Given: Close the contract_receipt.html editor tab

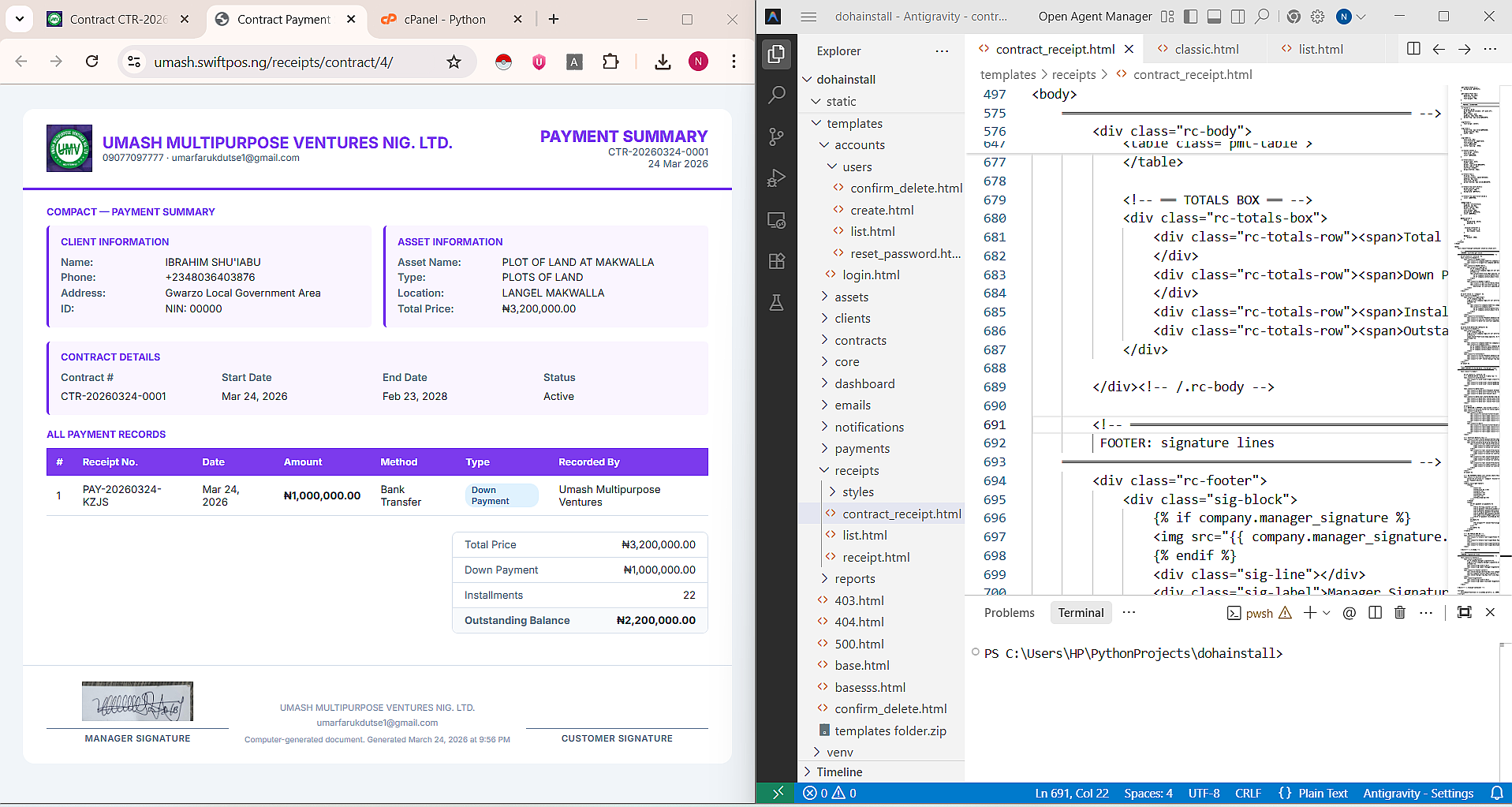Looking at the screenshot, I should coord(1129,49).
